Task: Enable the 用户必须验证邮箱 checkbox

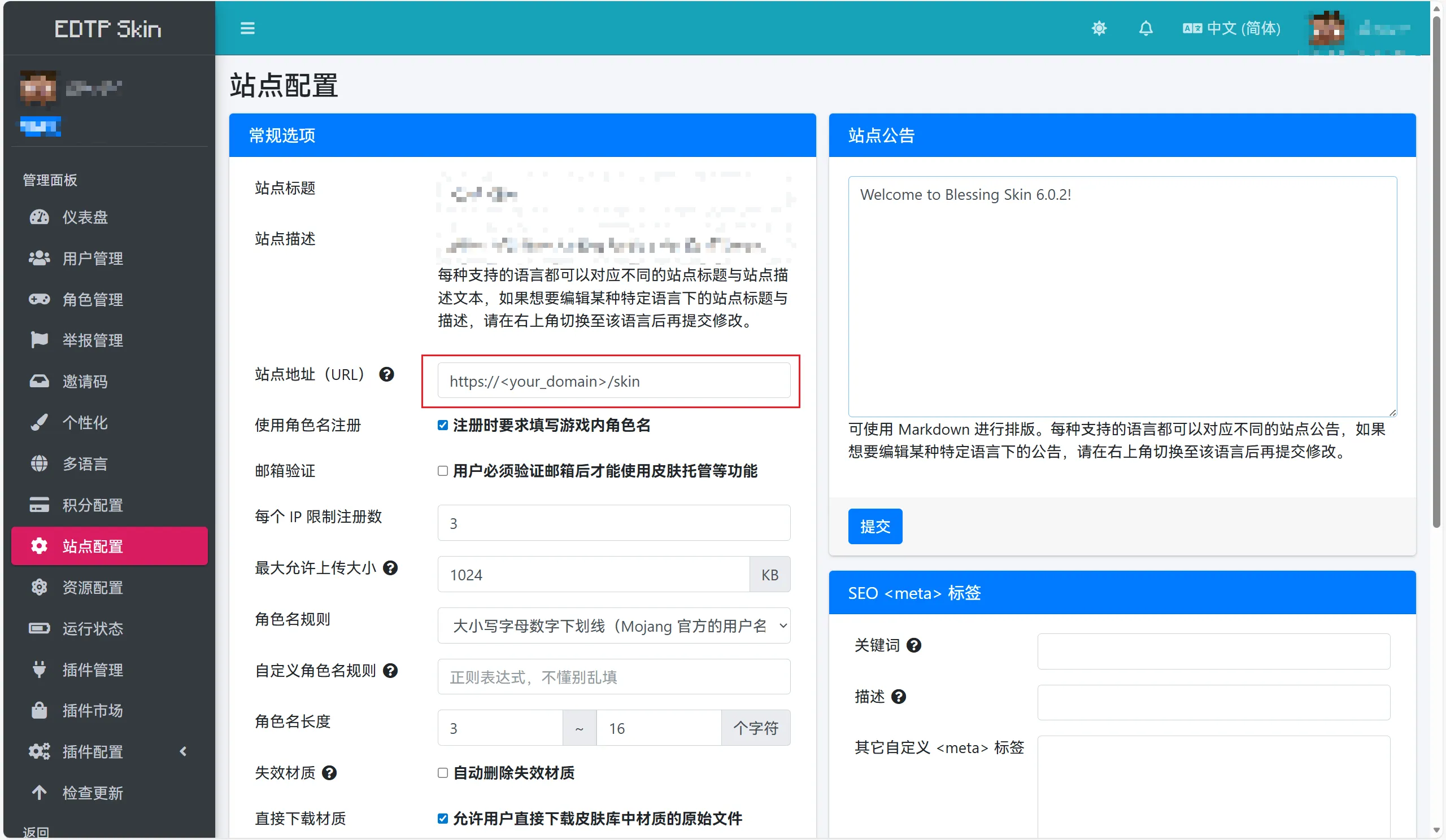Action: (442, 471)
